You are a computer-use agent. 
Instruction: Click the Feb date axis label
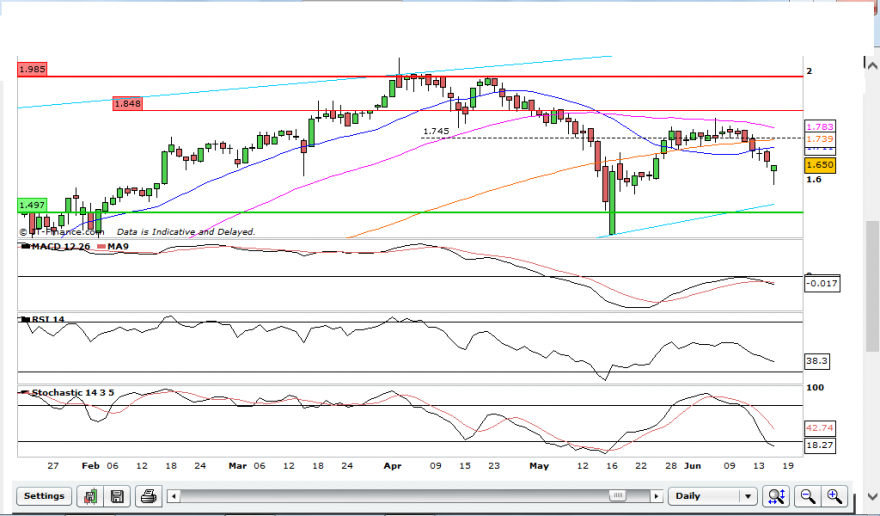90,466
